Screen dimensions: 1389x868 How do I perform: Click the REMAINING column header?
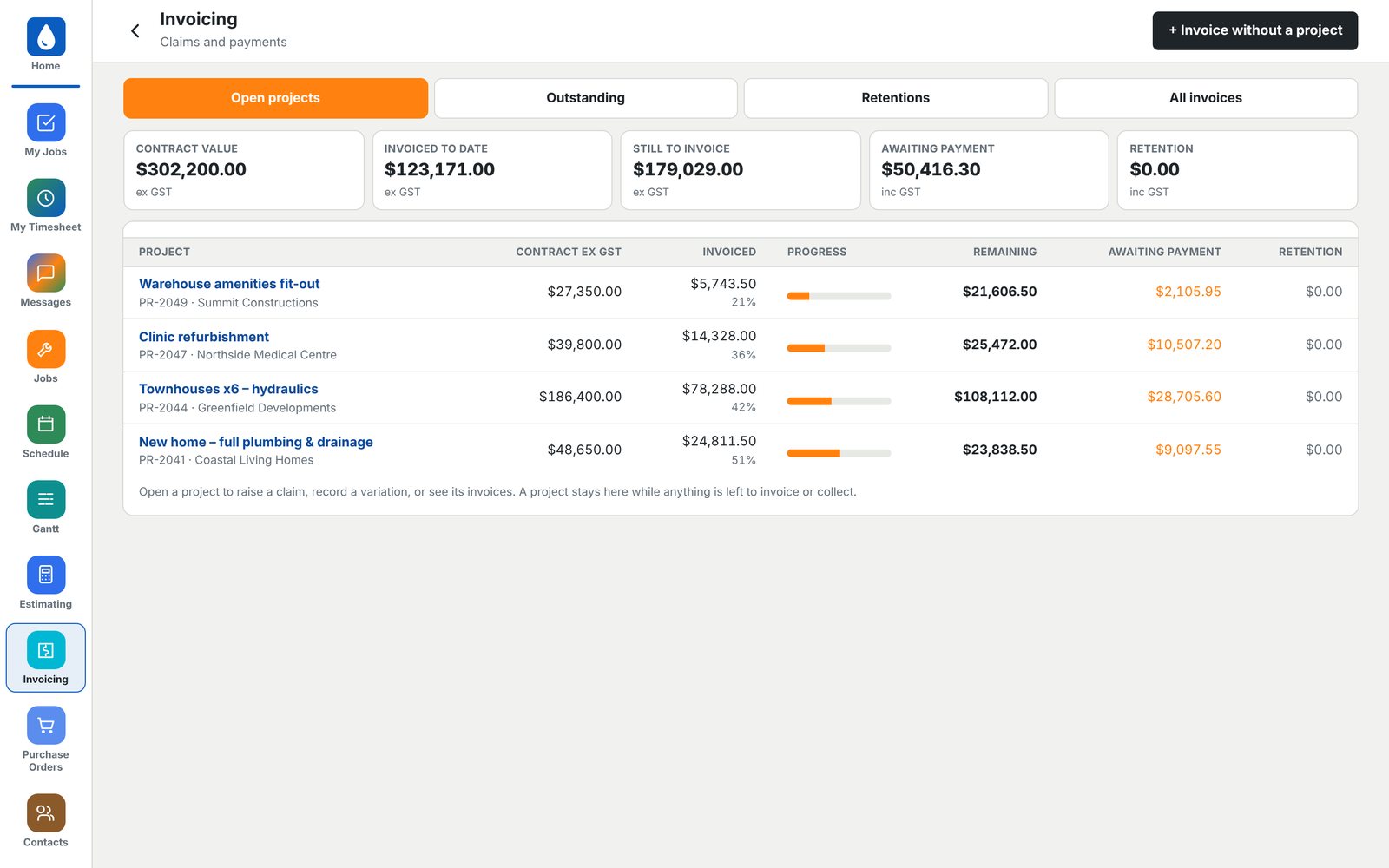[1004, 252]
